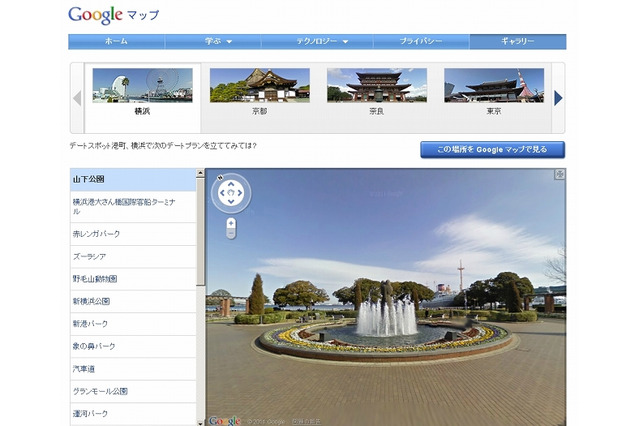This screenshot has width=640, height=426.
Task: Click the carousel next arrow
Action: (558, 98)
